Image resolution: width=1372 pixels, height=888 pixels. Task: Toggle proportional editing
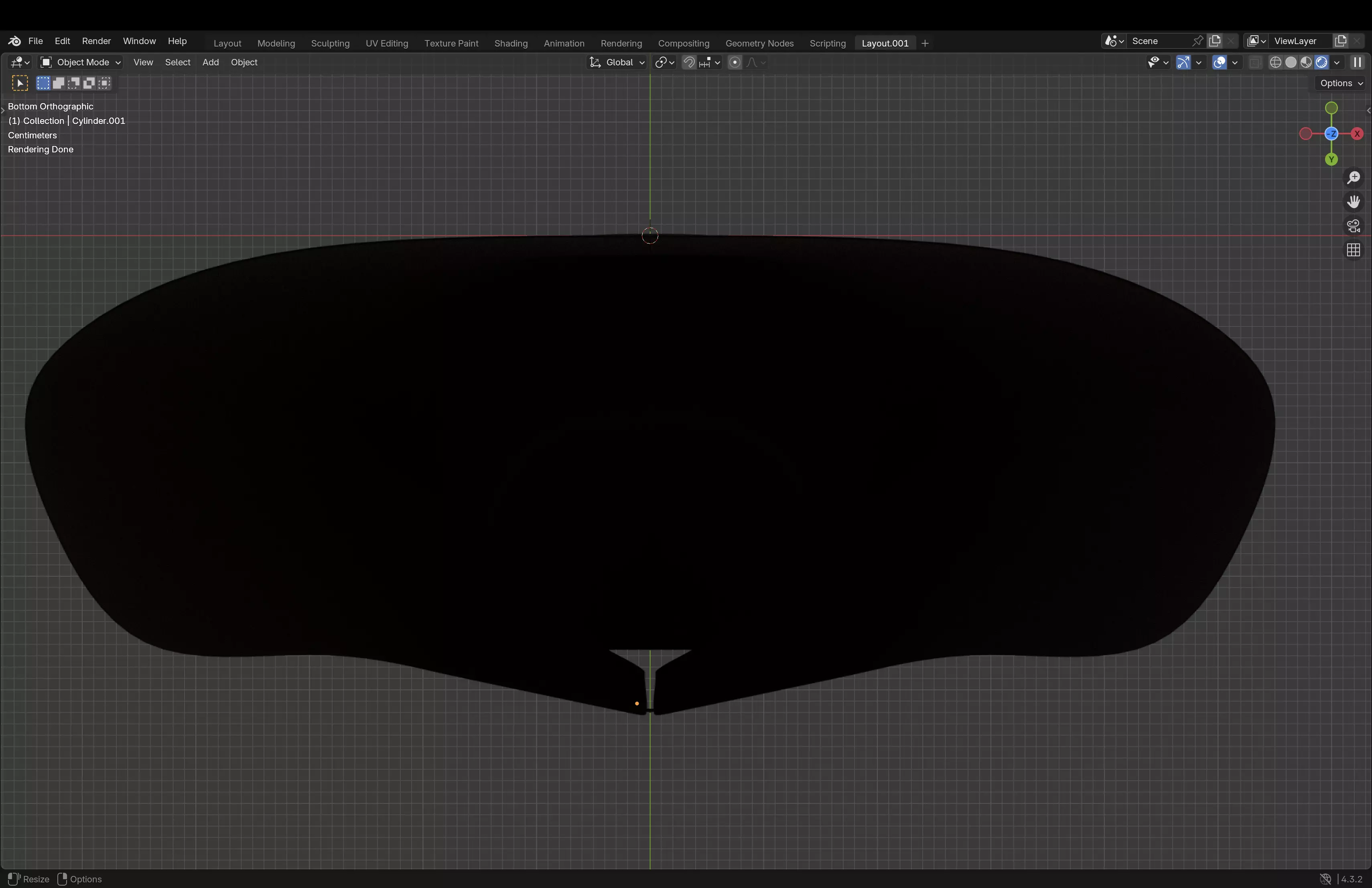click(x=735, y=62)
